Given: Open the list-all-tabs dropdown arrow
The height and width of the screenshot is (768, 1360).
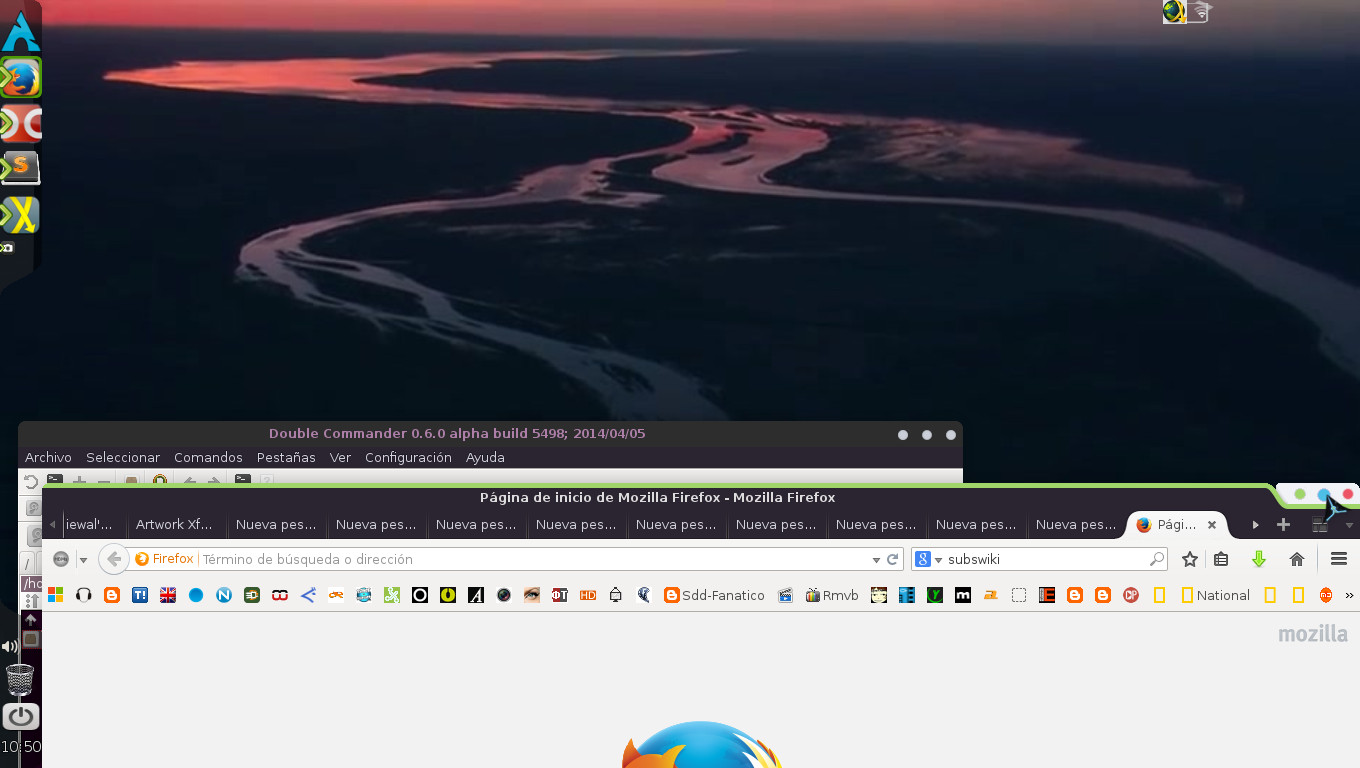Looking at the screenshot, I should coord(1349,524).
